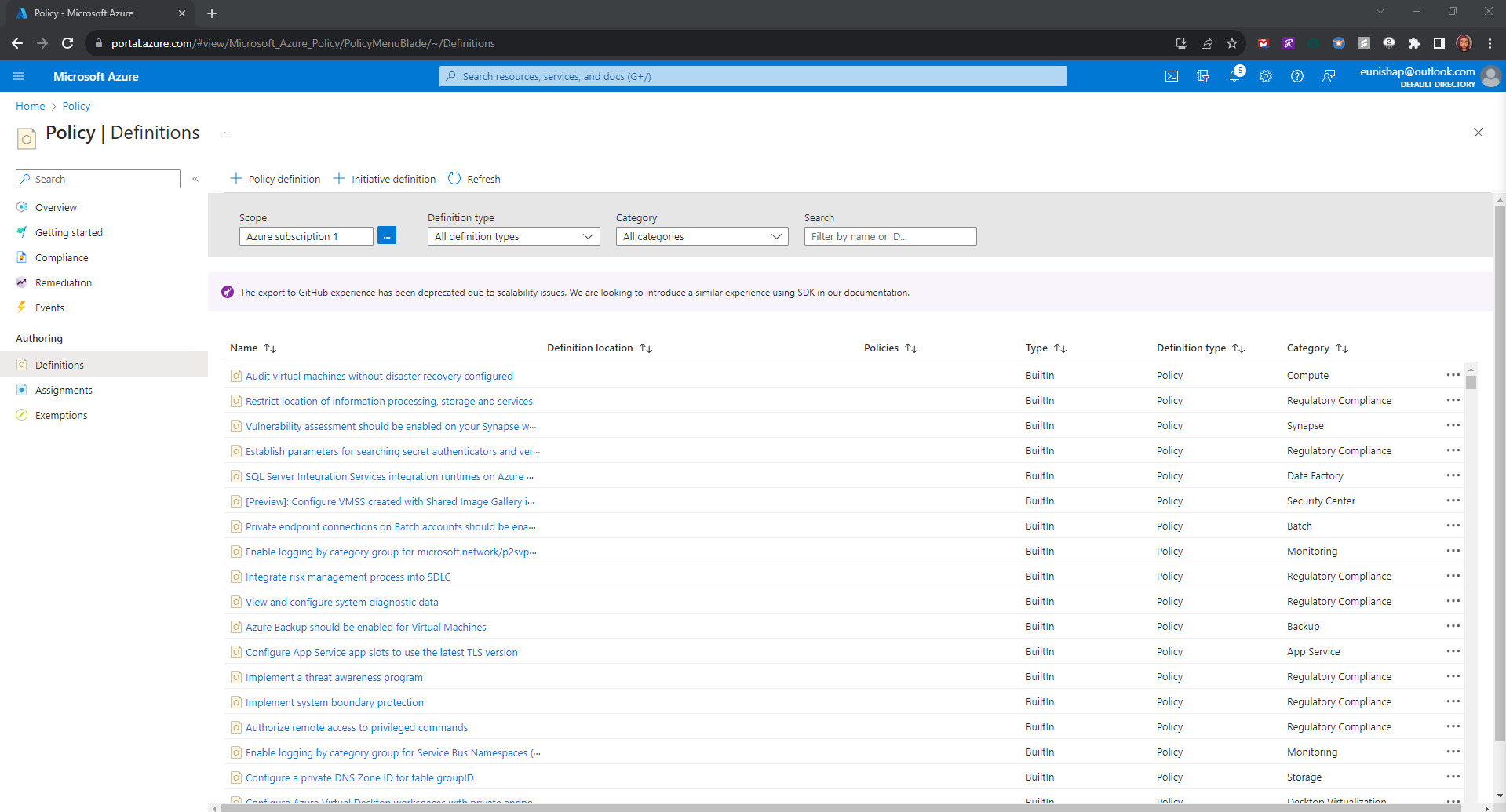Open the directories and subscriptions filter icon
The image size is (1506, 812).
[1203, 76]
